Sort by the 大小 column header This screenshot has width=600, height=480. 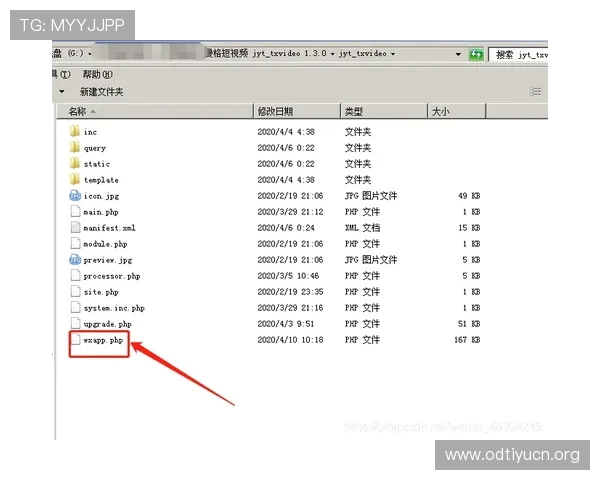(457, 111)
